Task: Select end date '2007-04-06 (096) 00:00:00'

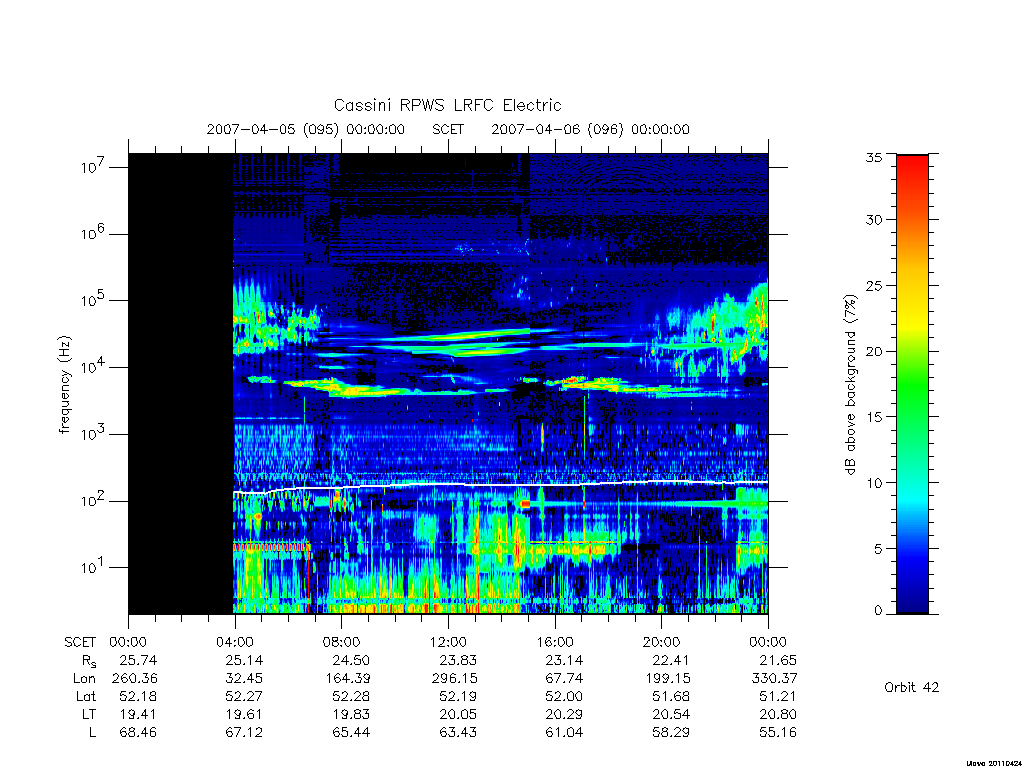Action: point(590,129)
